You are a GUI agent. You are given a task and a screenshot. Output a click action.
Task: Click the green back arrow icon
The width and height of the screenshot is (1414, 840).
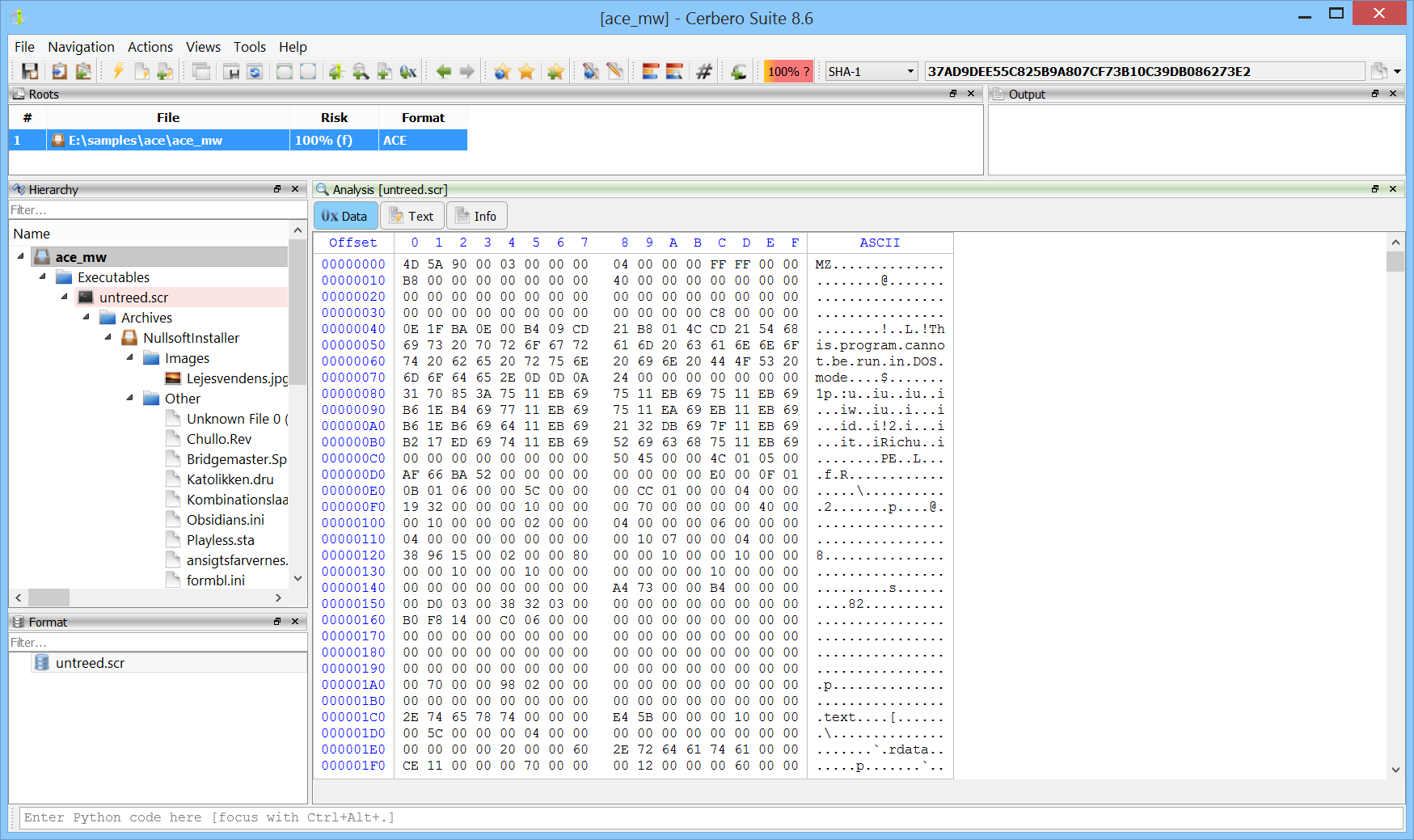[443, 72]
